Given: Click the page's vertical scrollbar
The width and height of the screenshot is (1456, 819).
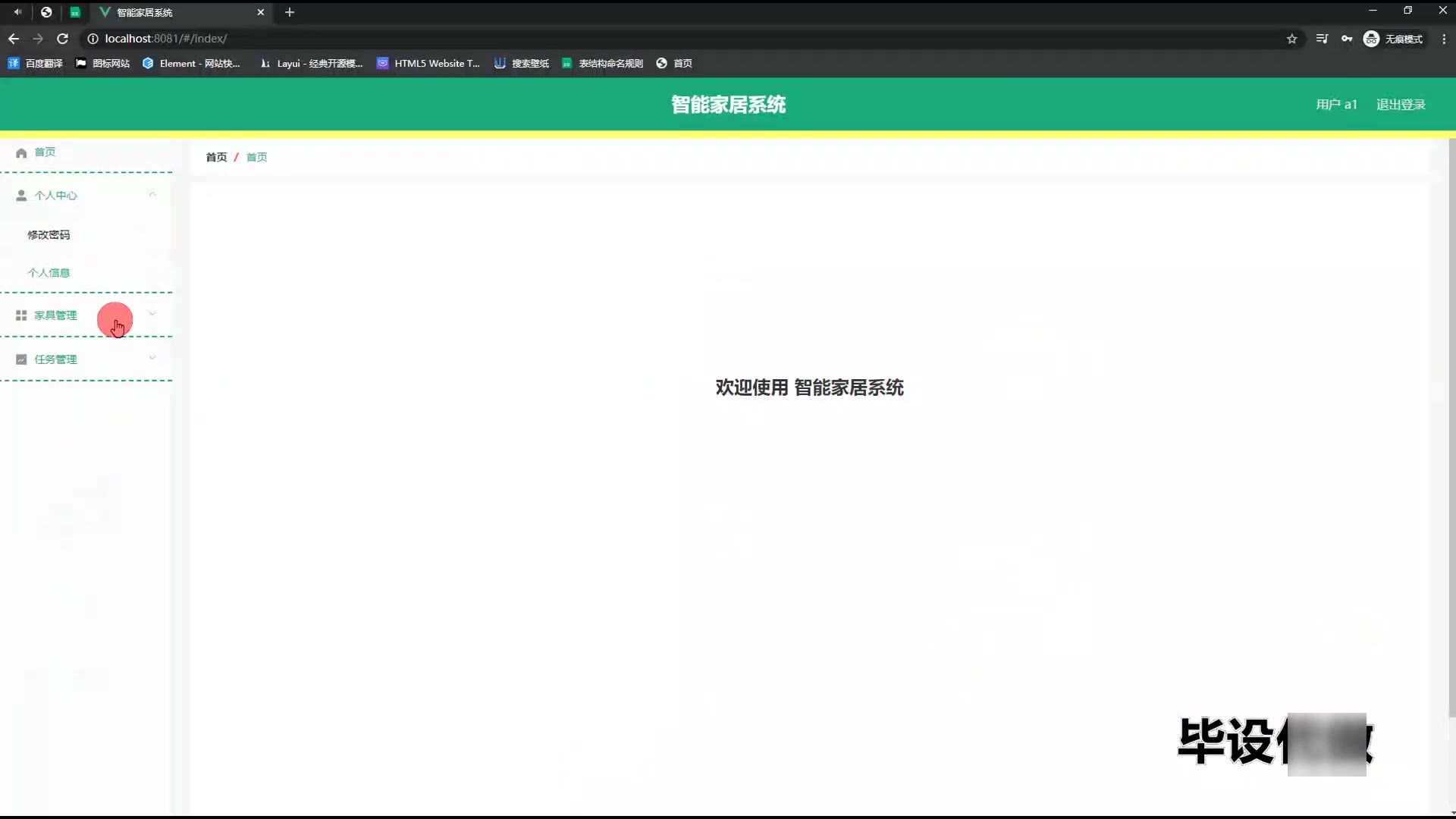Looking at the screenshot, I should 1451,425.
